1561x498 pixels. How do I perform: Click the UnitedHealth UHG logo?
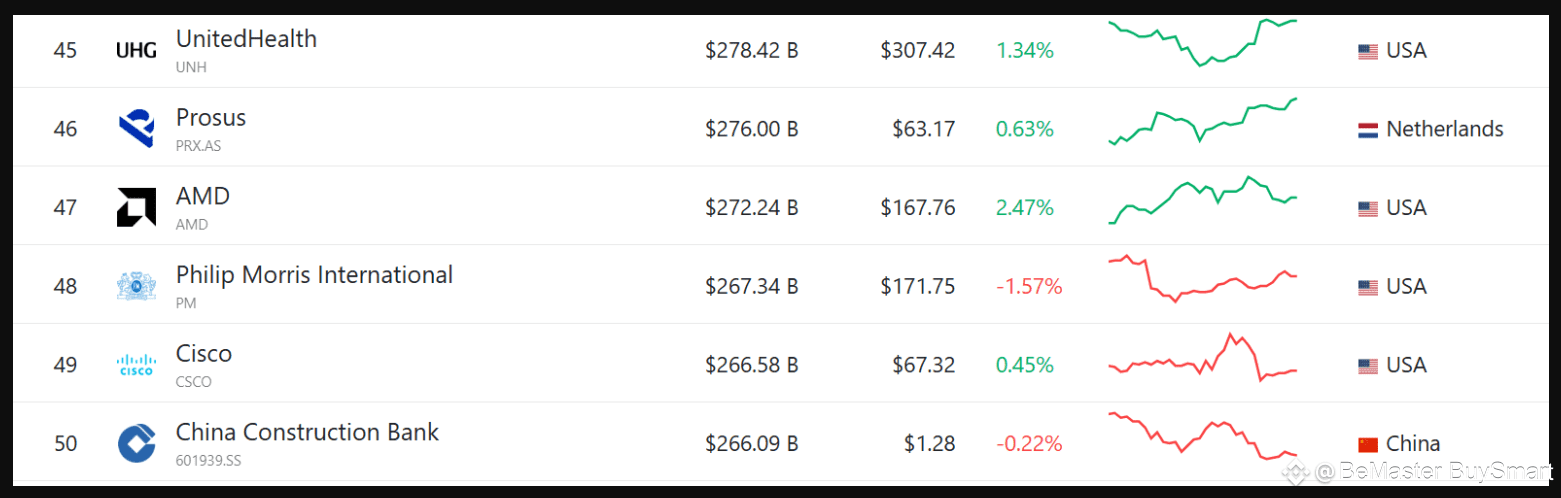(x=136, y=50)
